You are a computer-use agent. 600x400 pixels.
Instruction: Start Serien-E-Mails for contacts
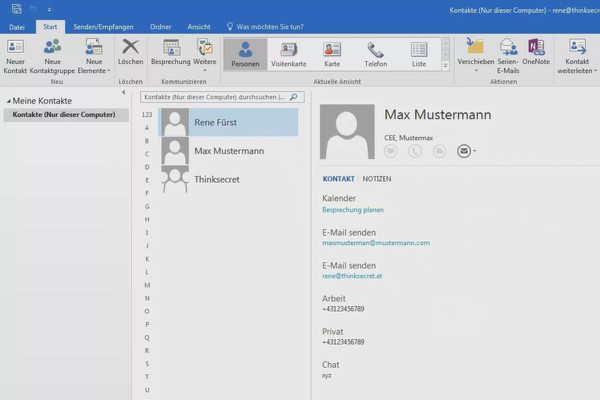(508, 56)
